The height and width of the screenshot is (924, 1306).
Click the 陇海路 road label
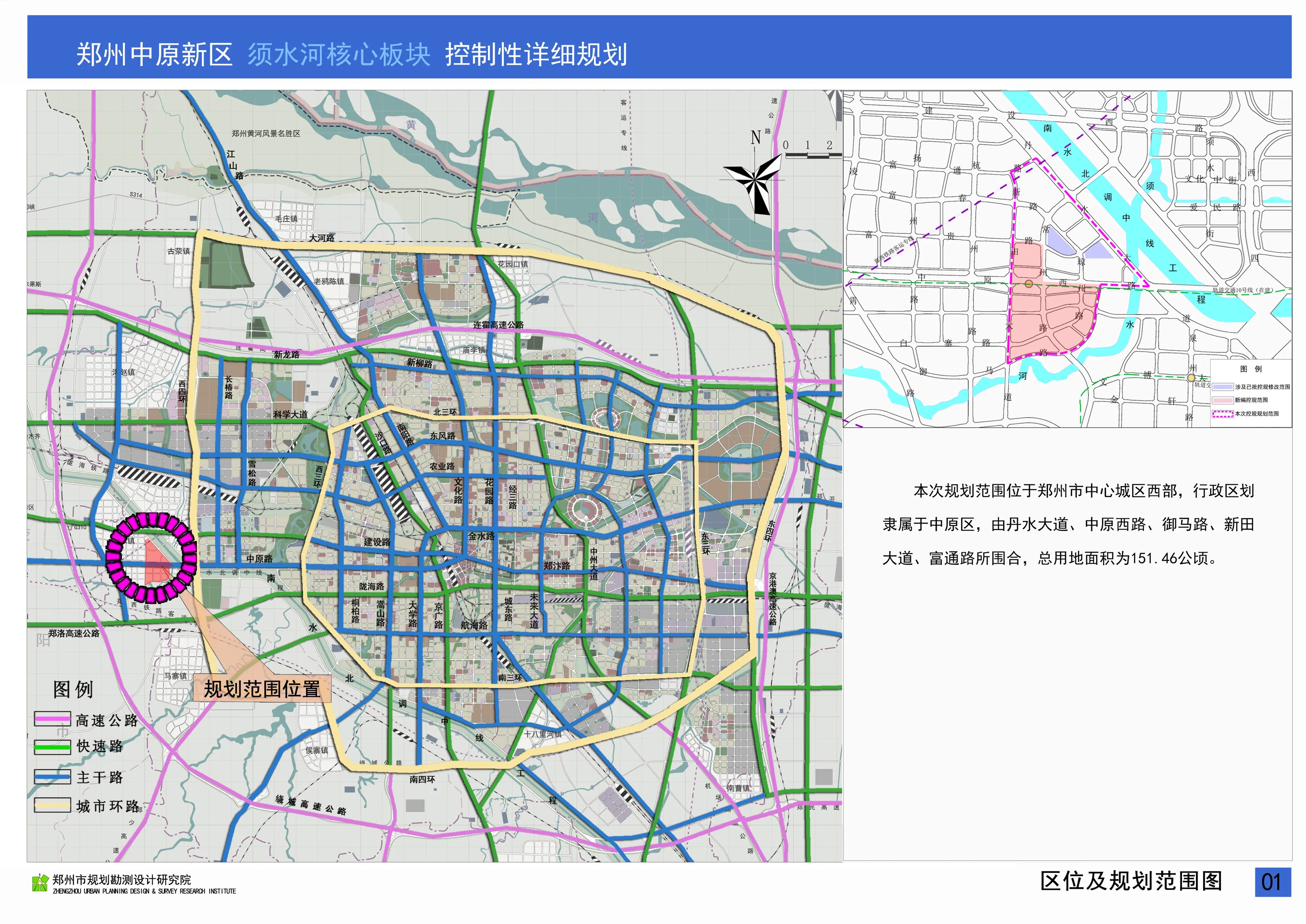[371, 586]
